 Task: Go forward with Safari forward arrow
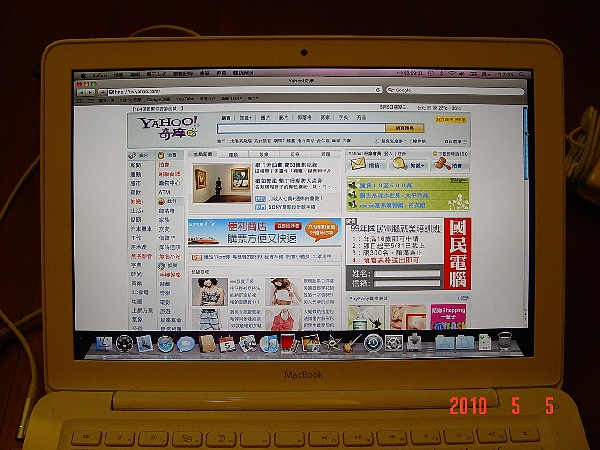click(90, 92)
